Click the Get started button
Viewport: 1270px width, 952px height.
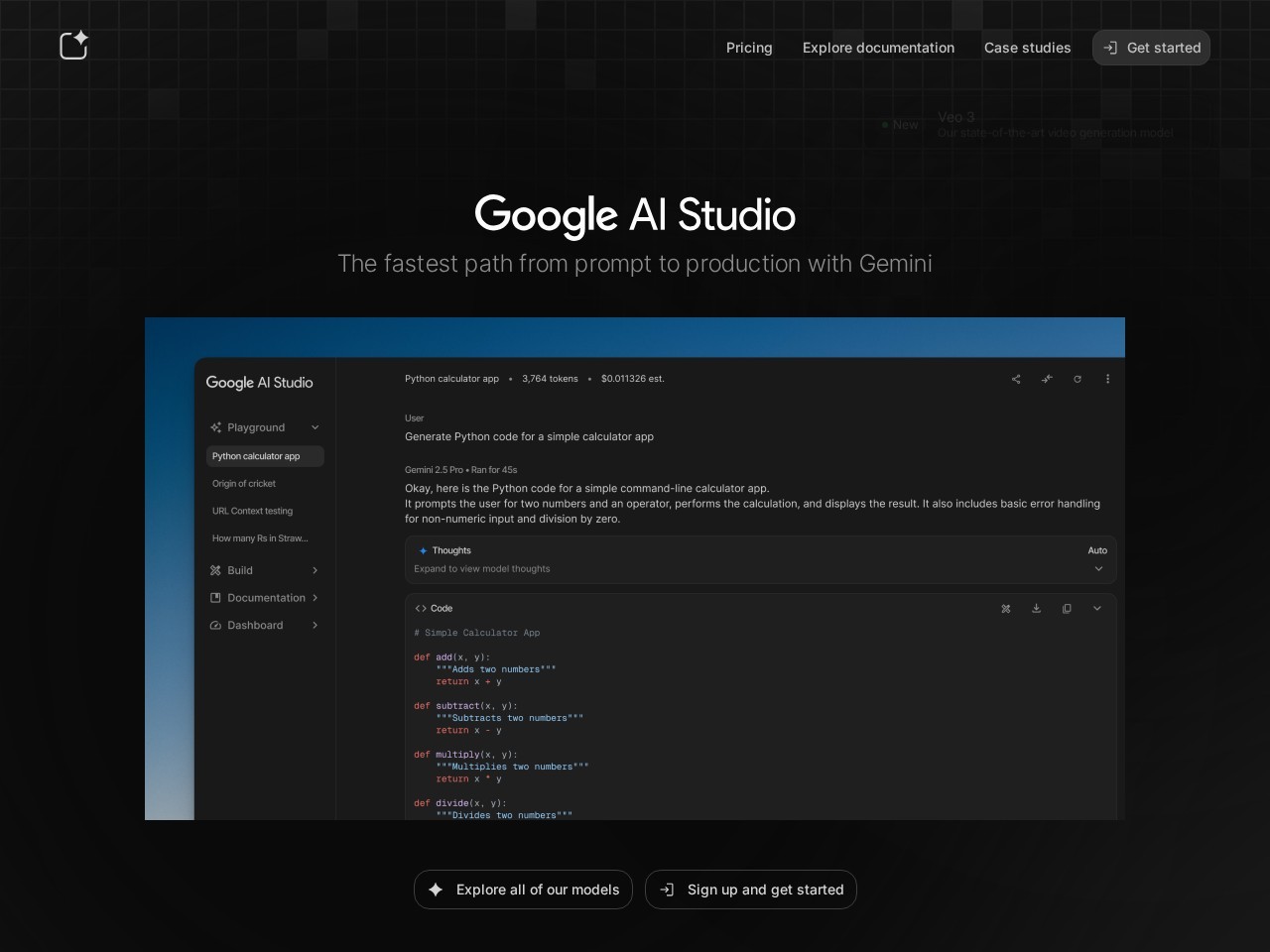coord(1151,48)
